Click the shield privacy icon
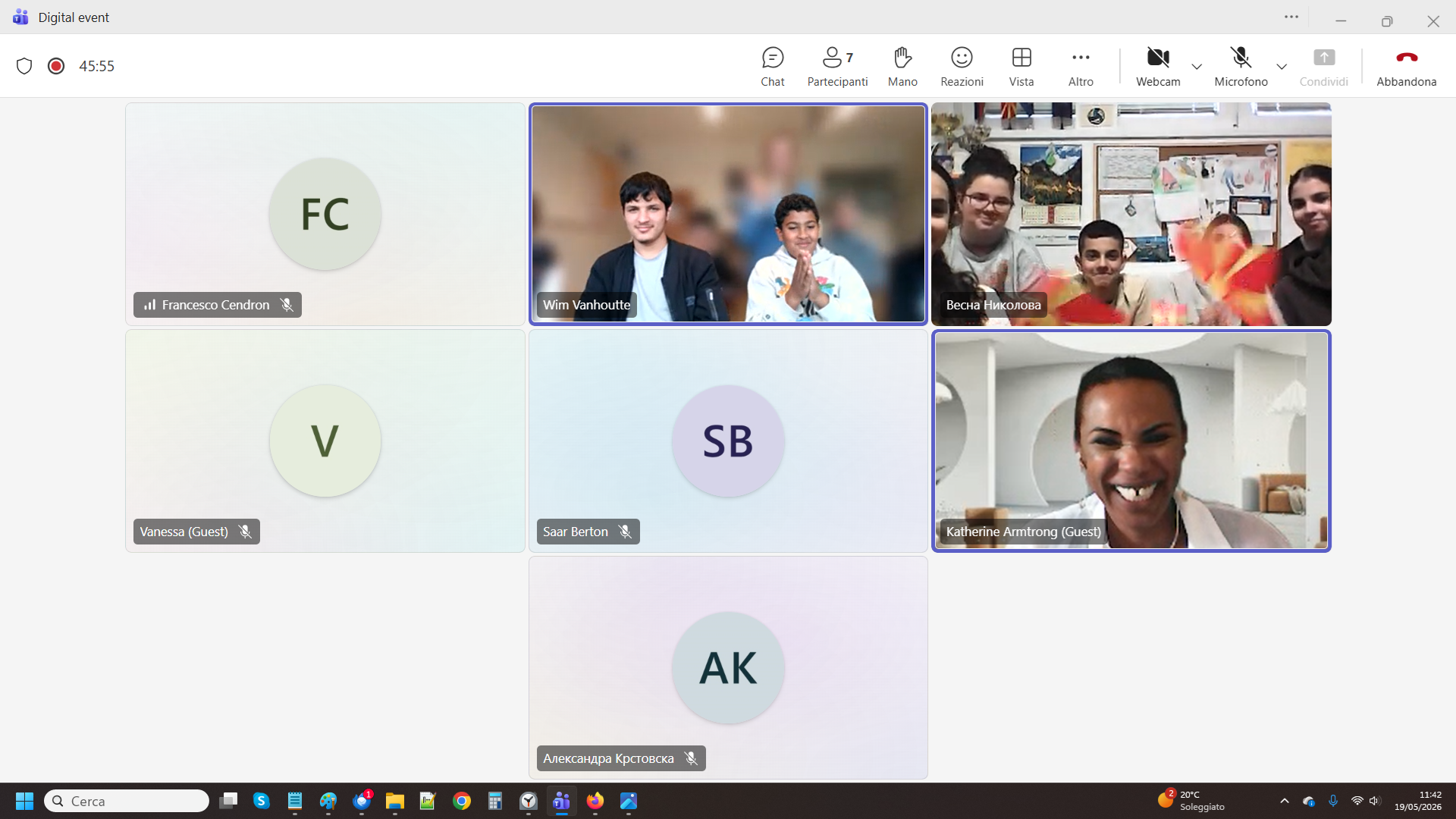 pyautogui.click(x=24, y=66)
